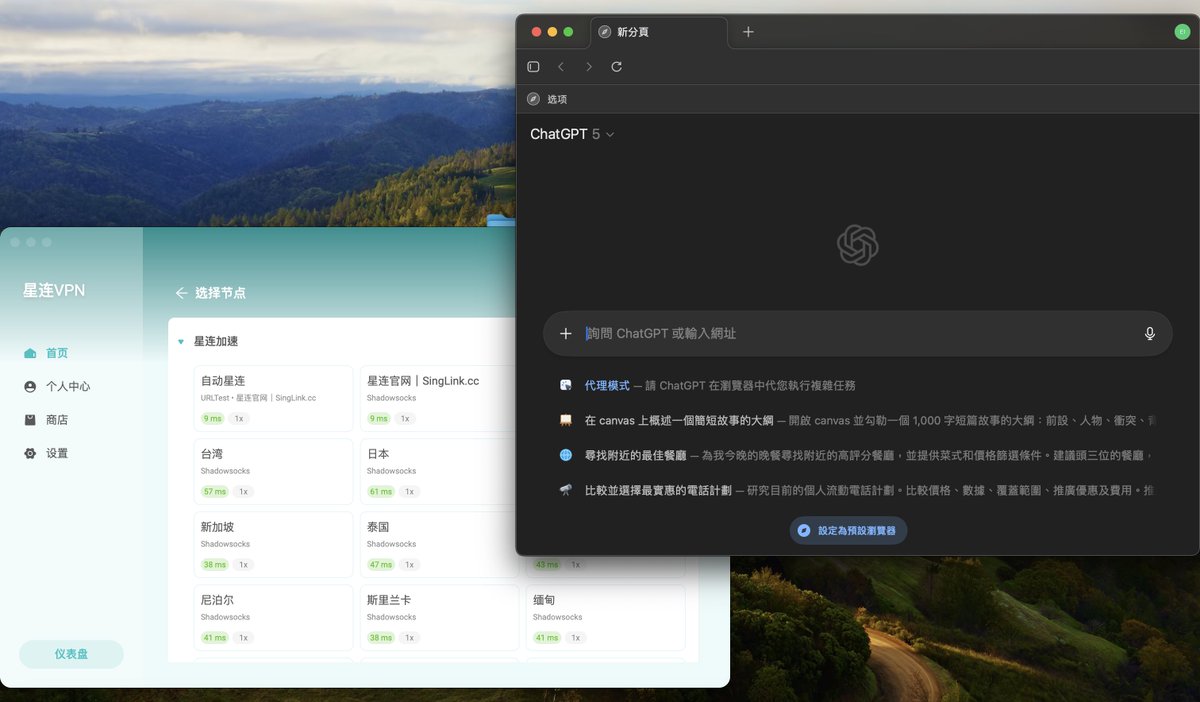Click the square sidebar icon in browser toolbar
Viewport: 1200px width, 702px height.
coord(533,66)
